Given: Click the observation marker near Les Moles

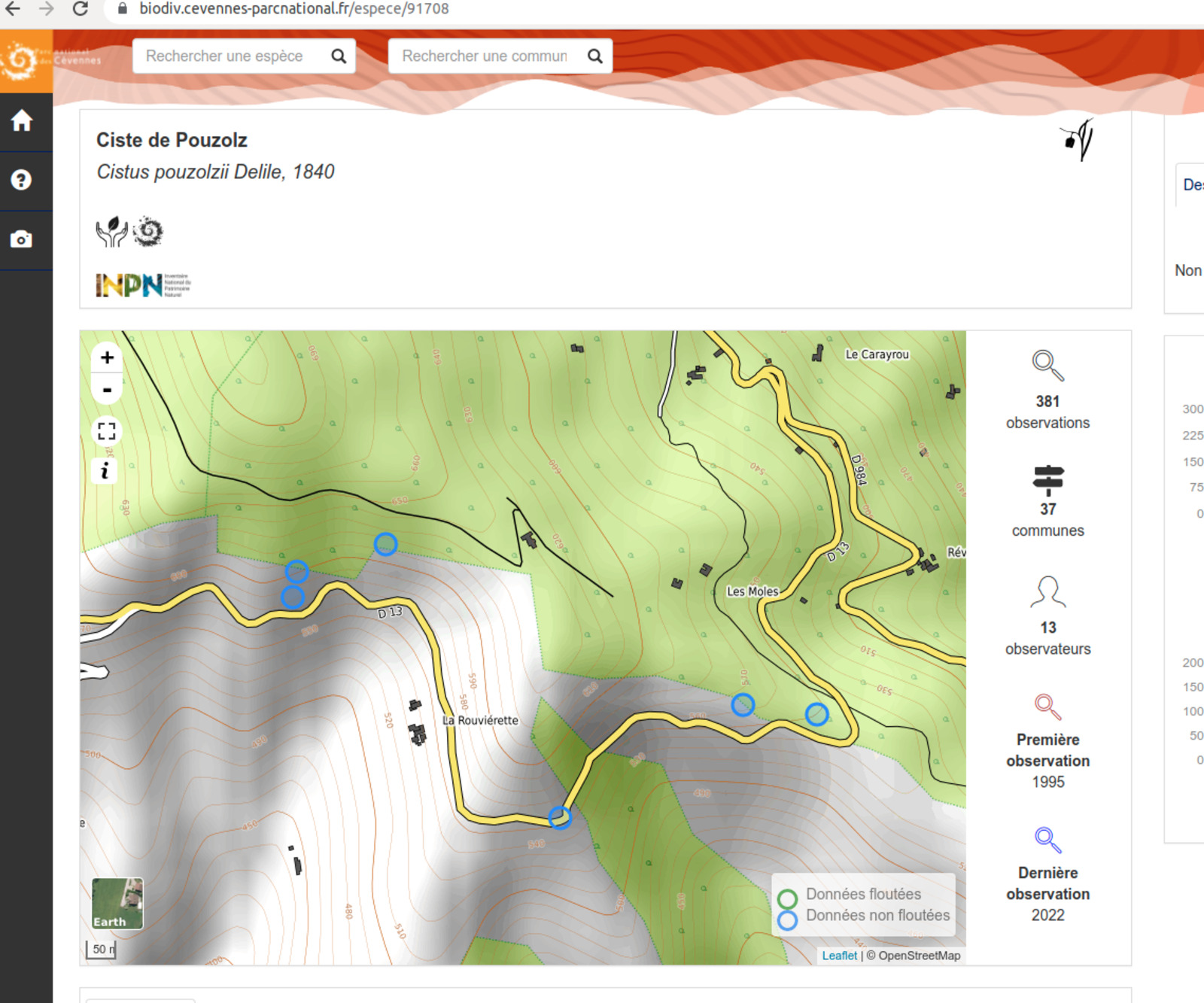Looking at the screenshot, I should [743, 705].
